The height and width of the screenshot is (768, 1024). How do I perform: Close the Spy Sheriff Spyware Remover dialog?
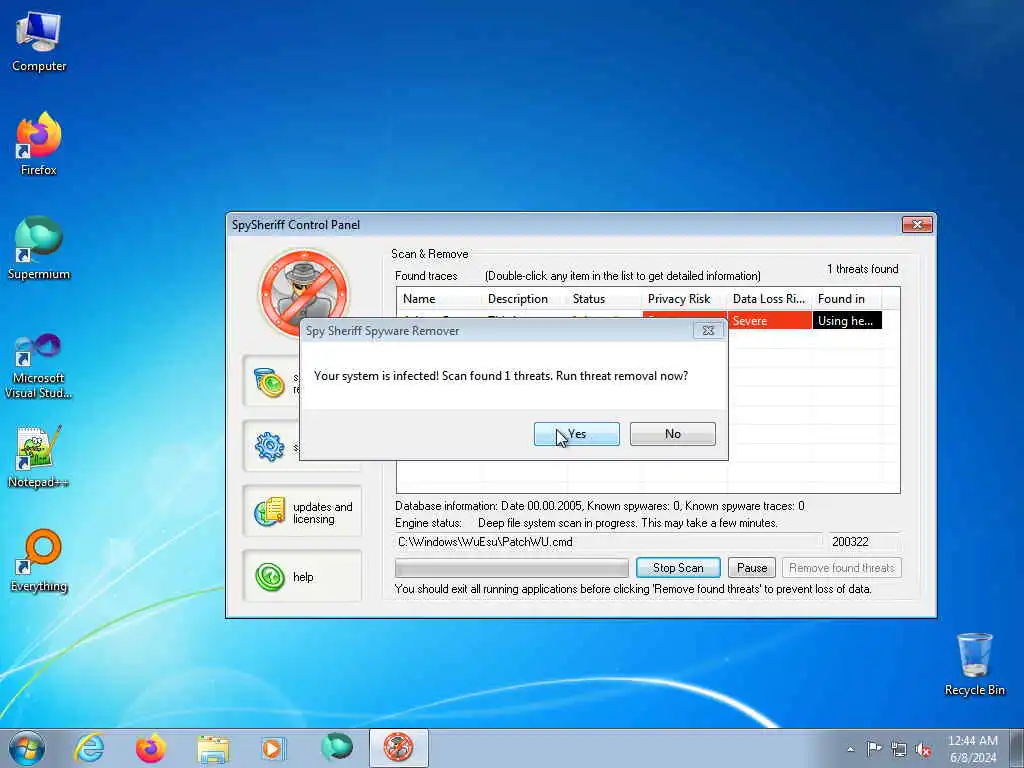(x=708, y=330)
